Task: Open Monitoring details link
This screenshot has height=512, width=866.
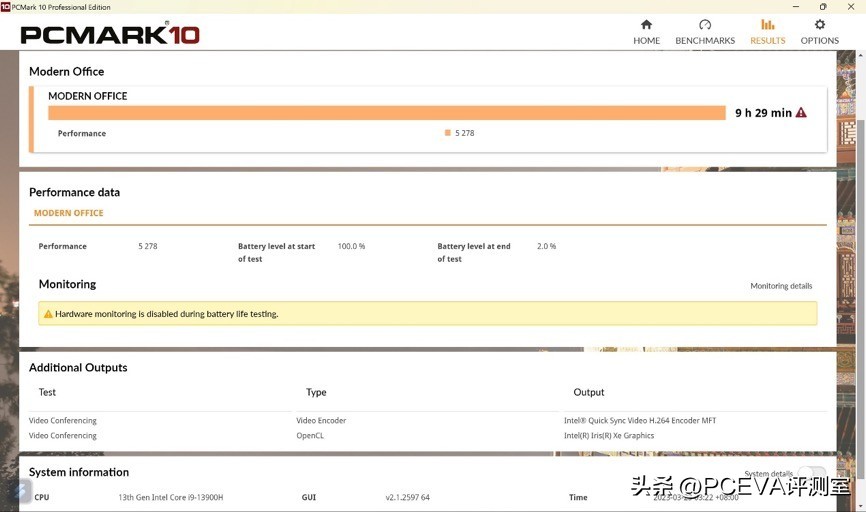Action: [781, 286]
